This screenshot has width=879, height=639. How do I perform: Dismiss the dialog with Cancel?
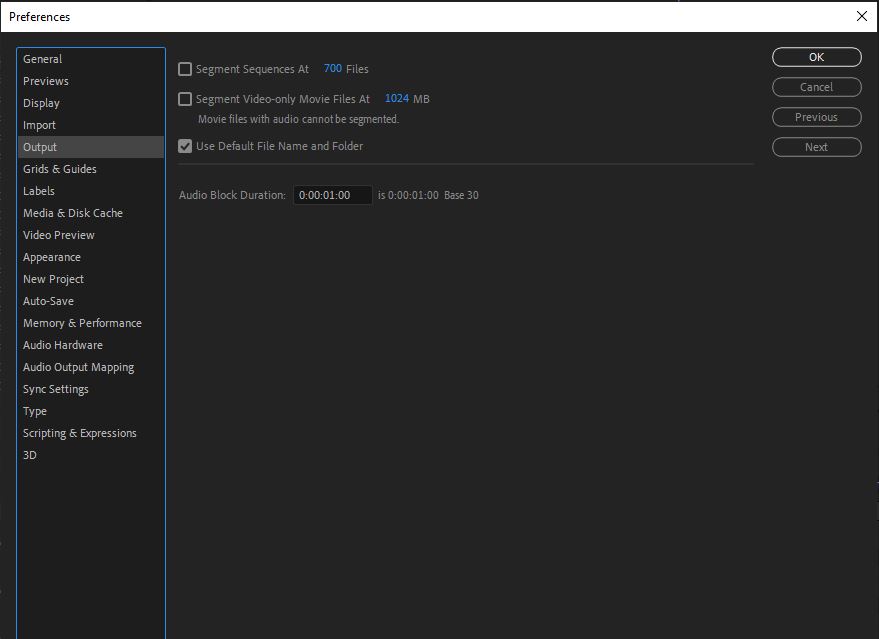click(815, 87)
